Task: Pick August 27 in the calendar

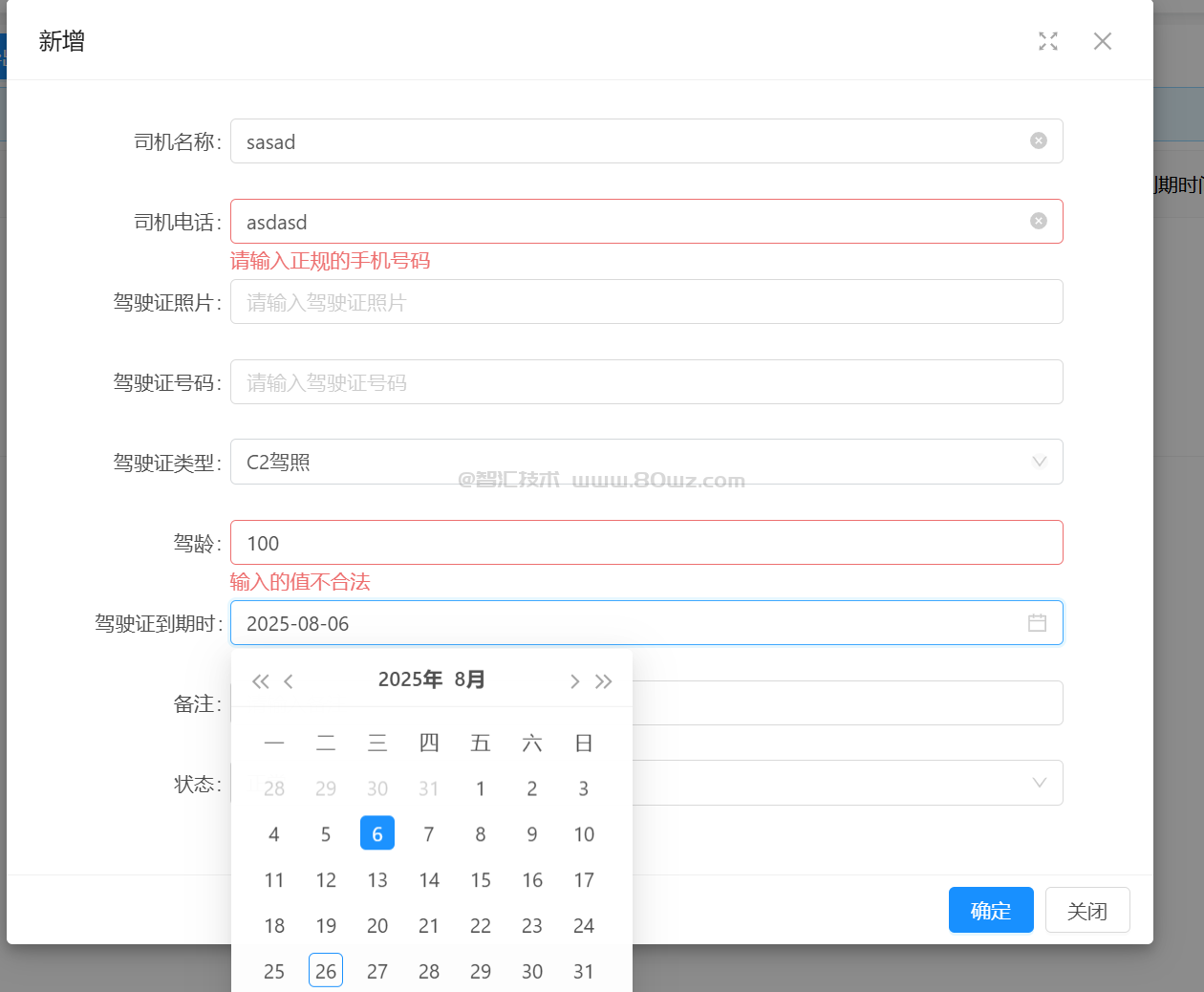Action: tap(377, 972)
